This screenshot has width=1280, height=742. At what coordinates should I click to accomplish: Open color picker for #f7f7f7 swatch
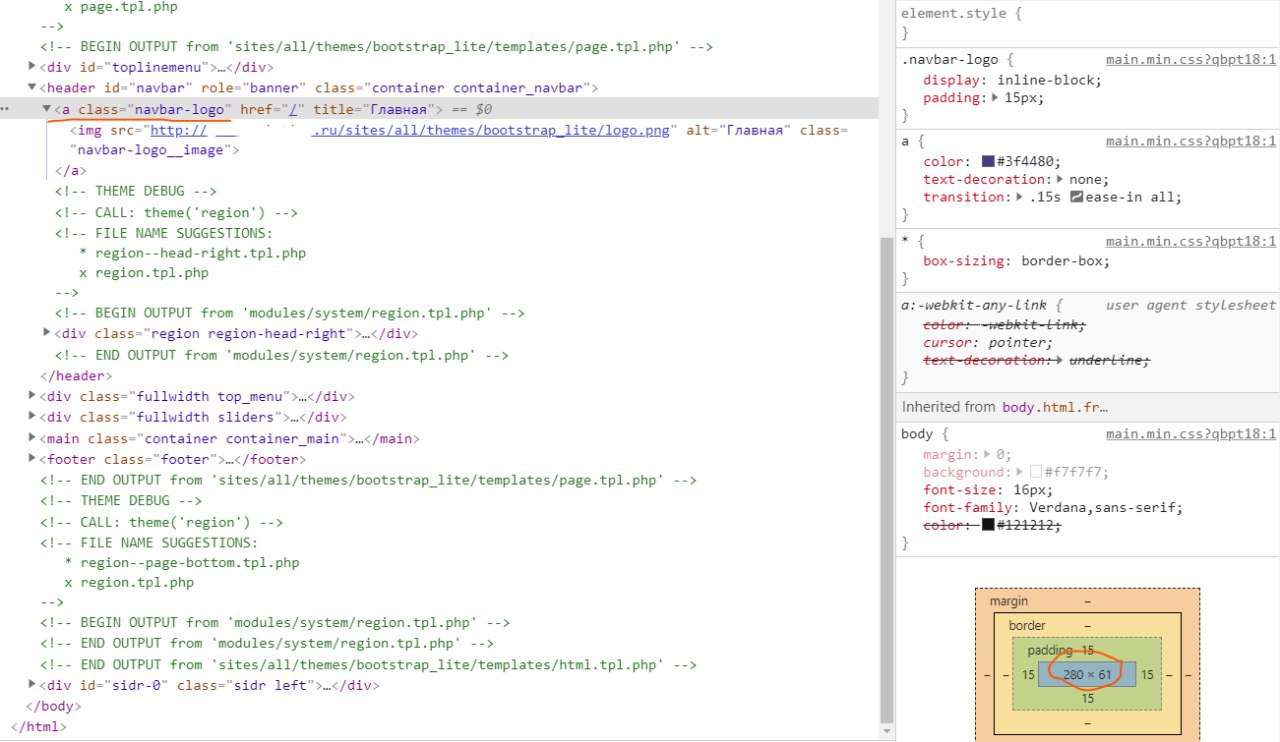(x=1036, y=472)
